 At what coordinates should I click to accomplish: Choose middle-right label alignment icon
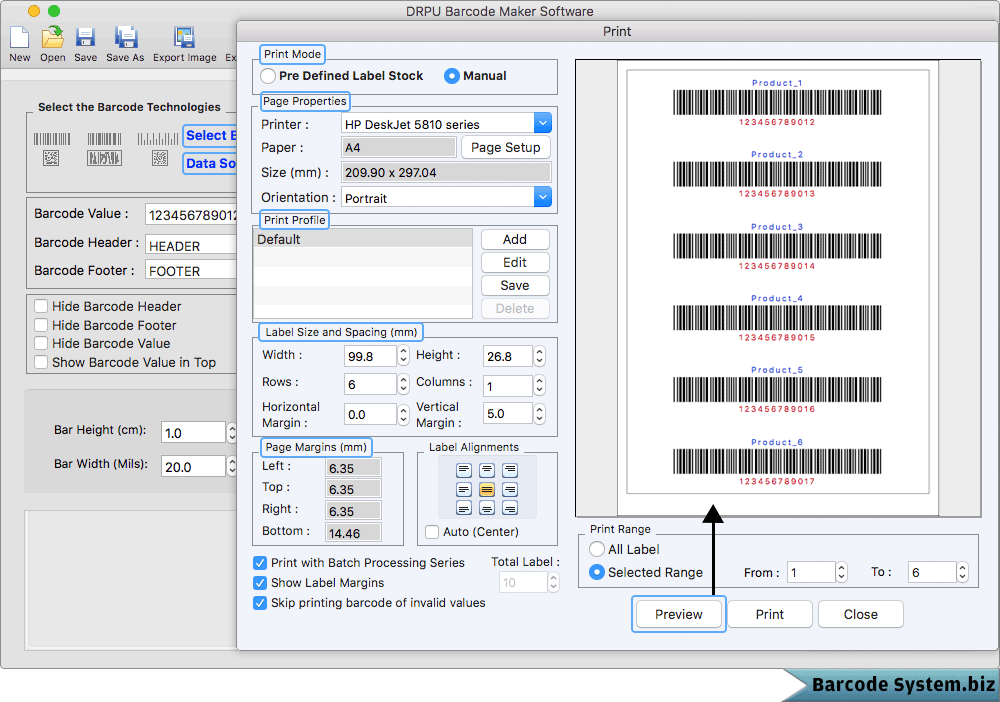(510, 490)
